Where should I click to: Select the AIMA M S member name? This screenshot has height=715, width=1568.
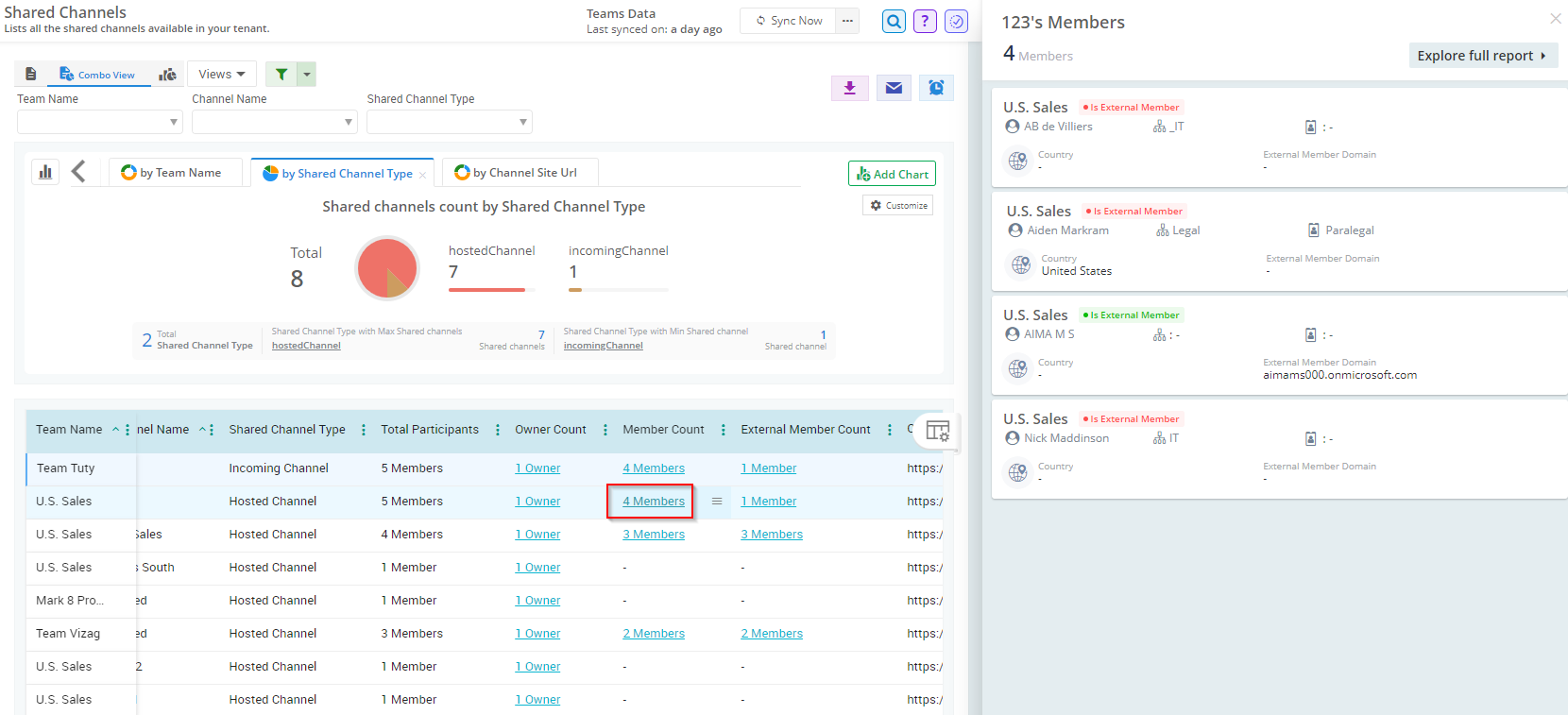coord(1048,334)
